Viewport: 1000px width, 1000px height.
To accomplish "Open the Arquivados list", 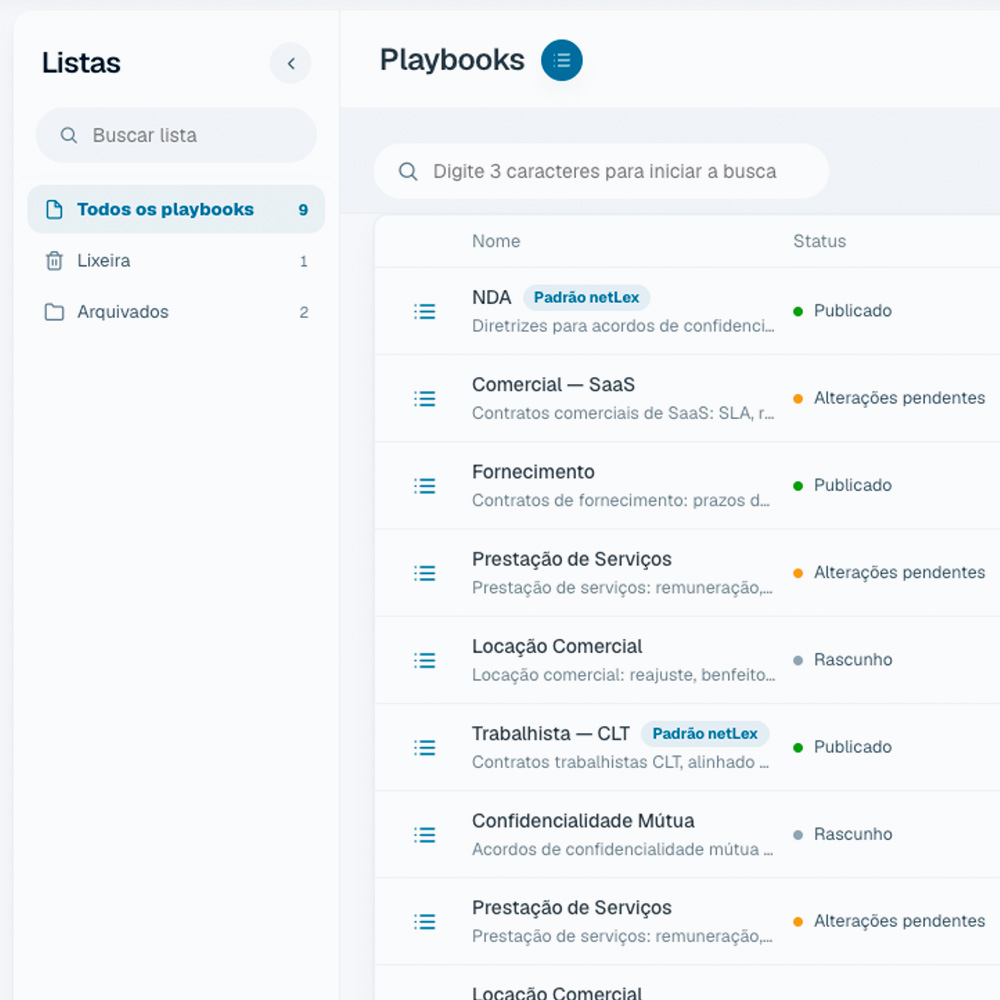I will [176, 312].
